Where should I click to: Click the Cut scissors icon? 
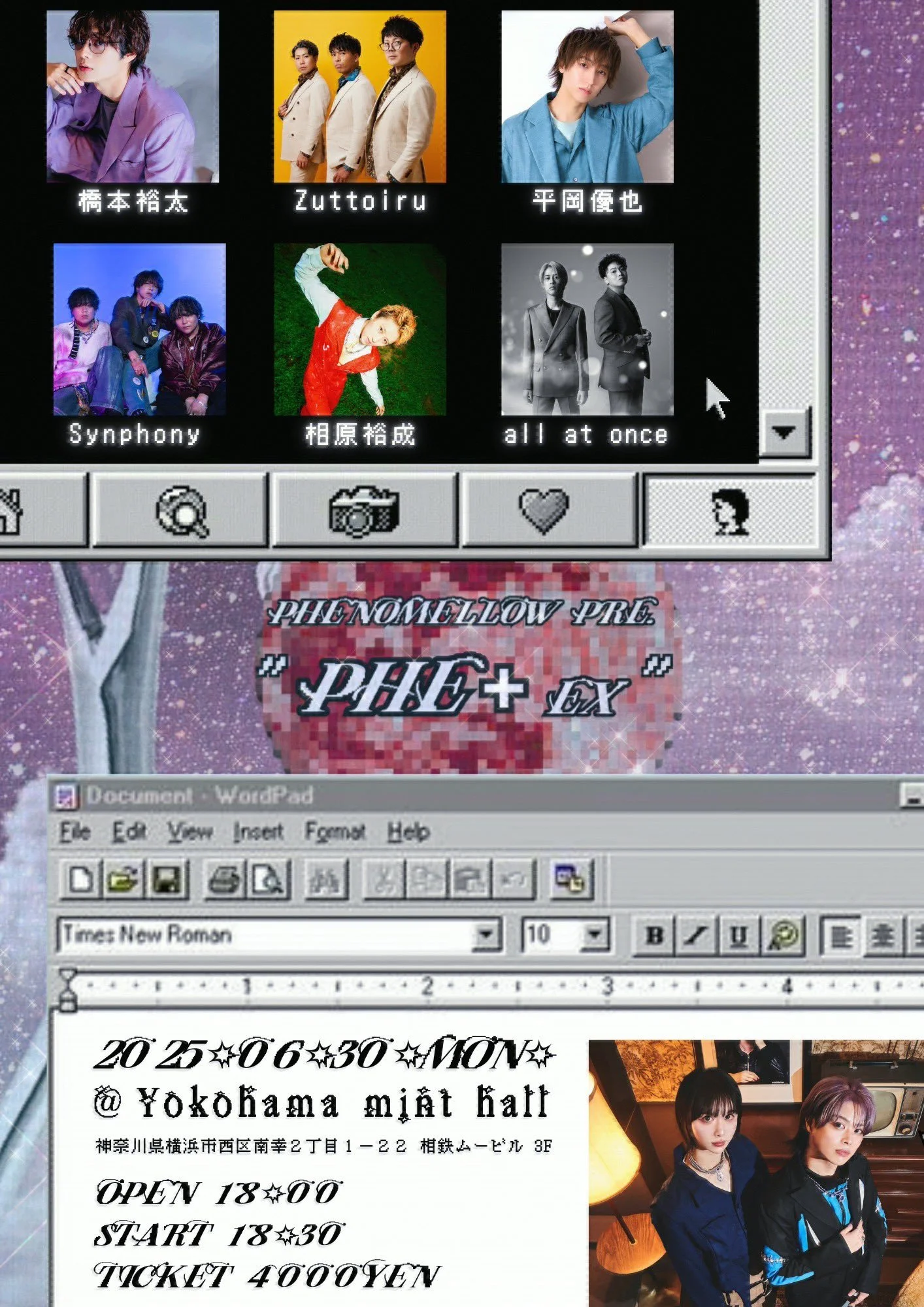pyautogui.click(x=384, y=879)
